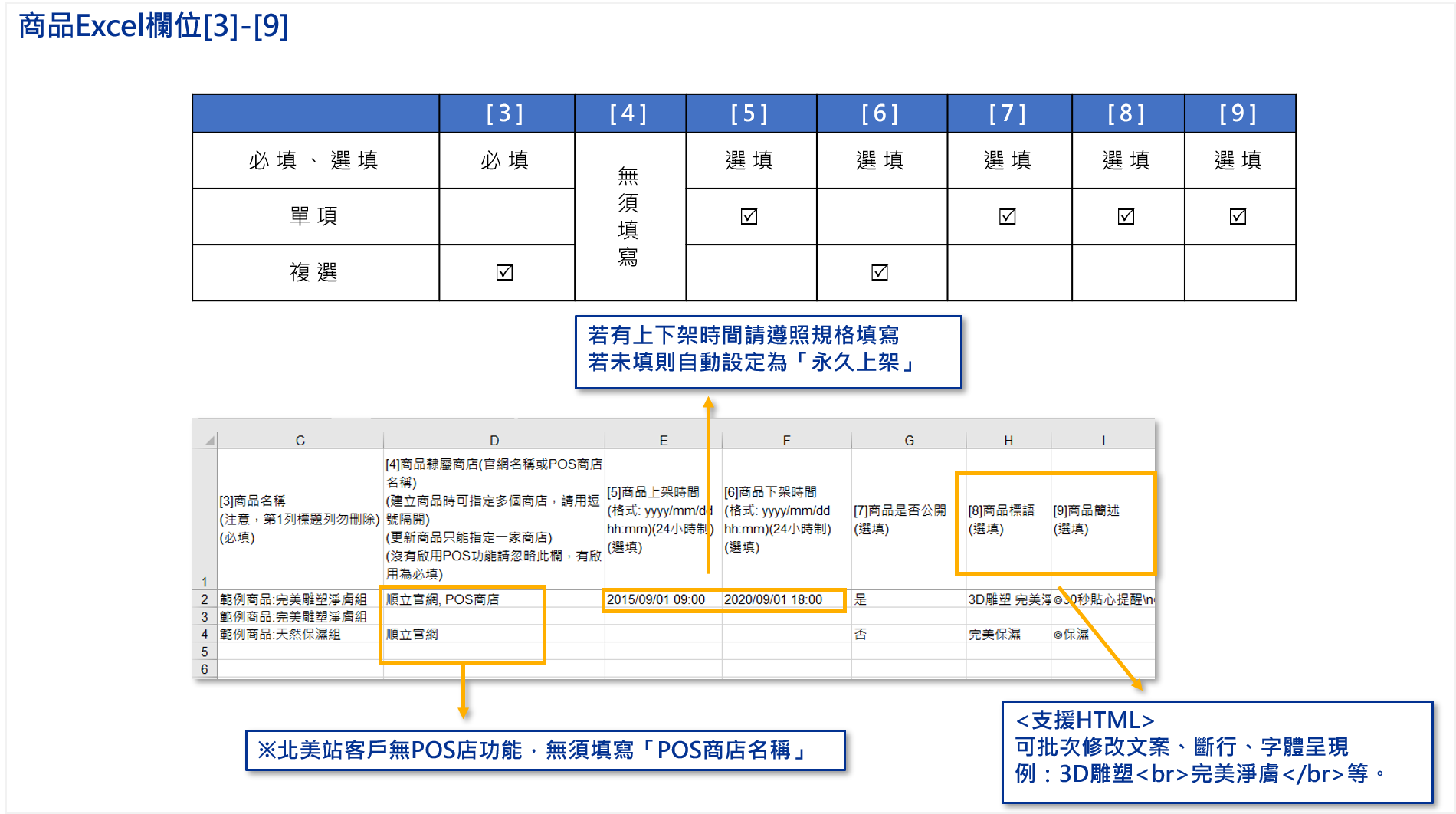Click the 完美保濕 cell in column H
The image size is (1456, 814).
(x=995, y=634)
